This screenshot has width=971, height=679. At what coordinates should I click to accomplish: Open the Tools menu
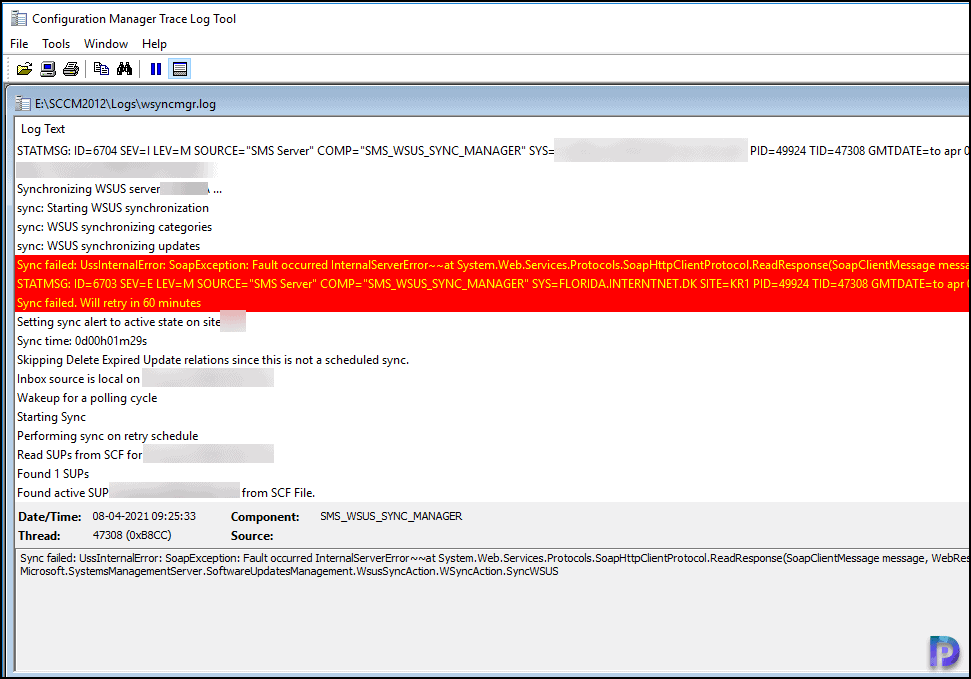click(x=56, y=44)
